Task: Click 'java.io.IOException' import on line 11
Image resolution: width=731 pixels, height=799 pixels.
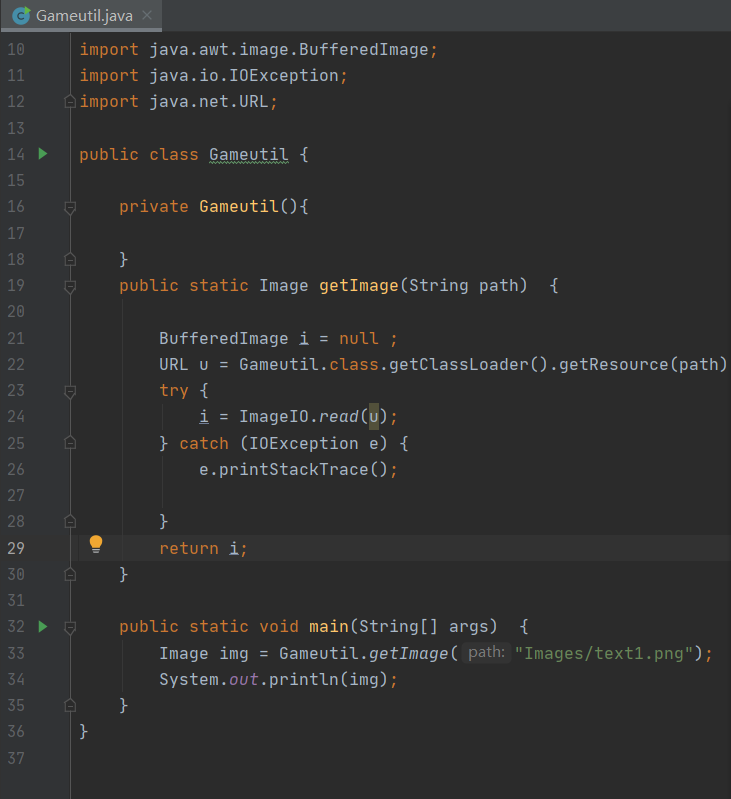Action: pos(244,75)
